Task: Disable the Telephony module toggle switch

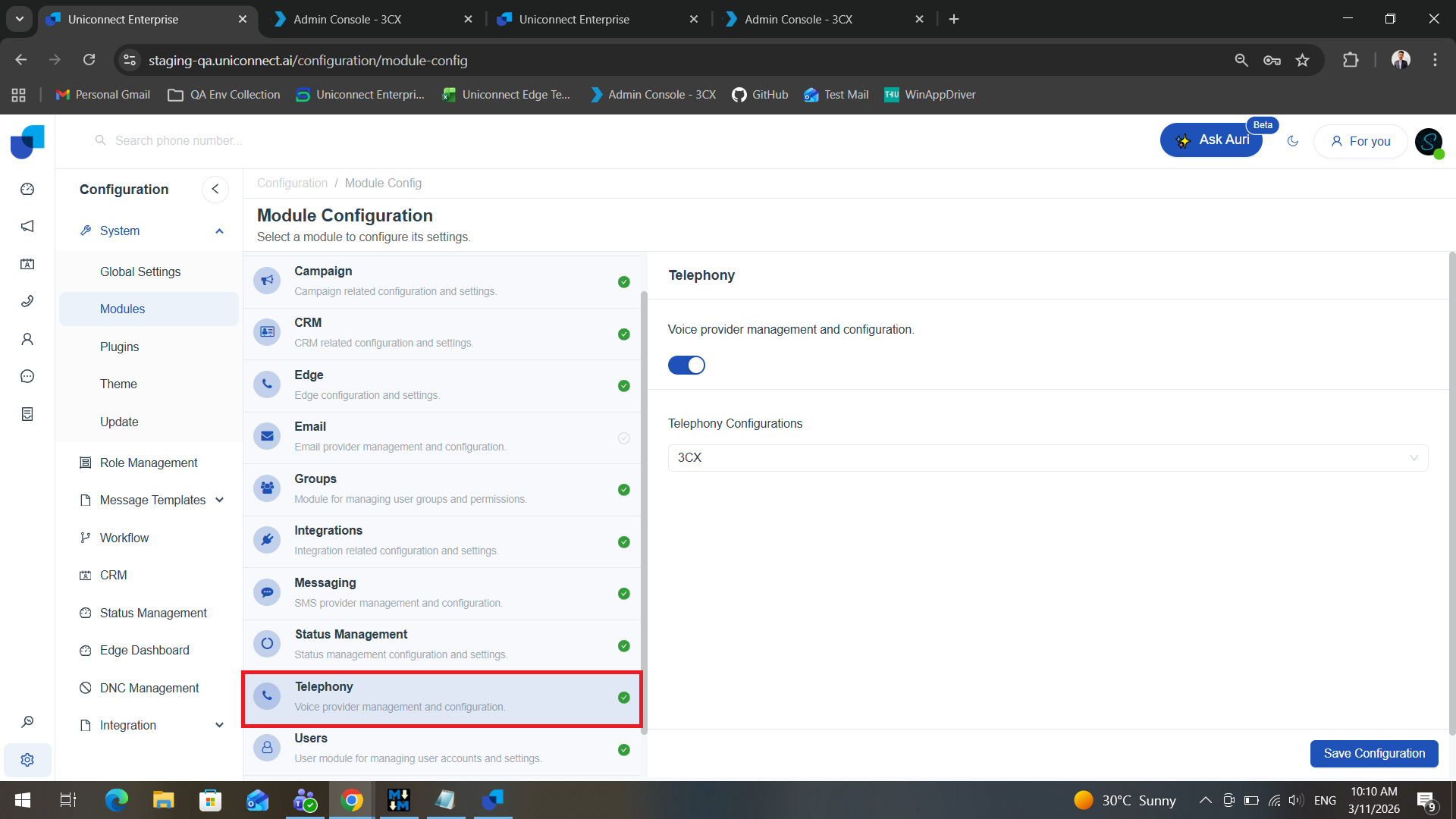Action: (x=686, y=366)
